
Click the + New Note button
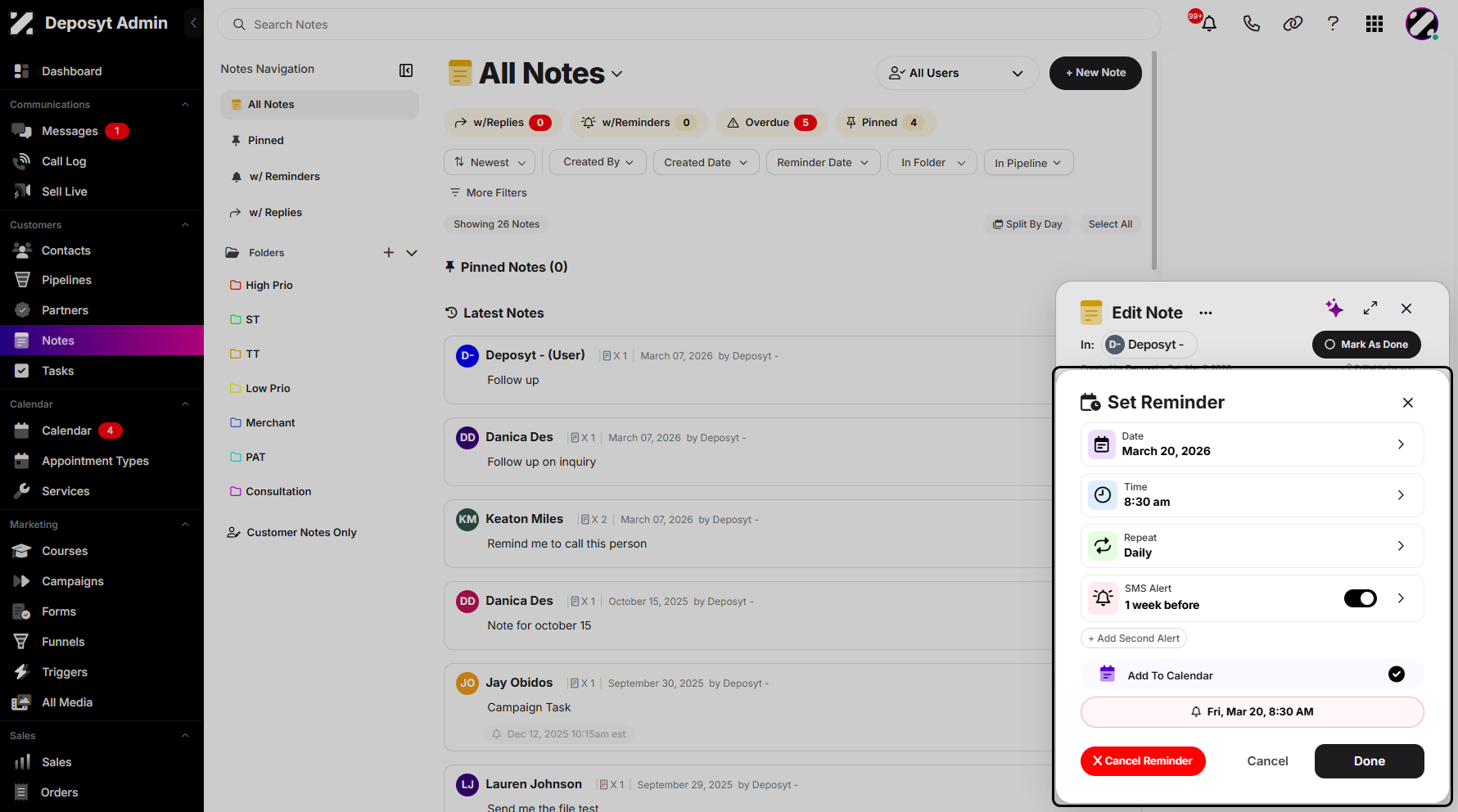[1095, 73]
